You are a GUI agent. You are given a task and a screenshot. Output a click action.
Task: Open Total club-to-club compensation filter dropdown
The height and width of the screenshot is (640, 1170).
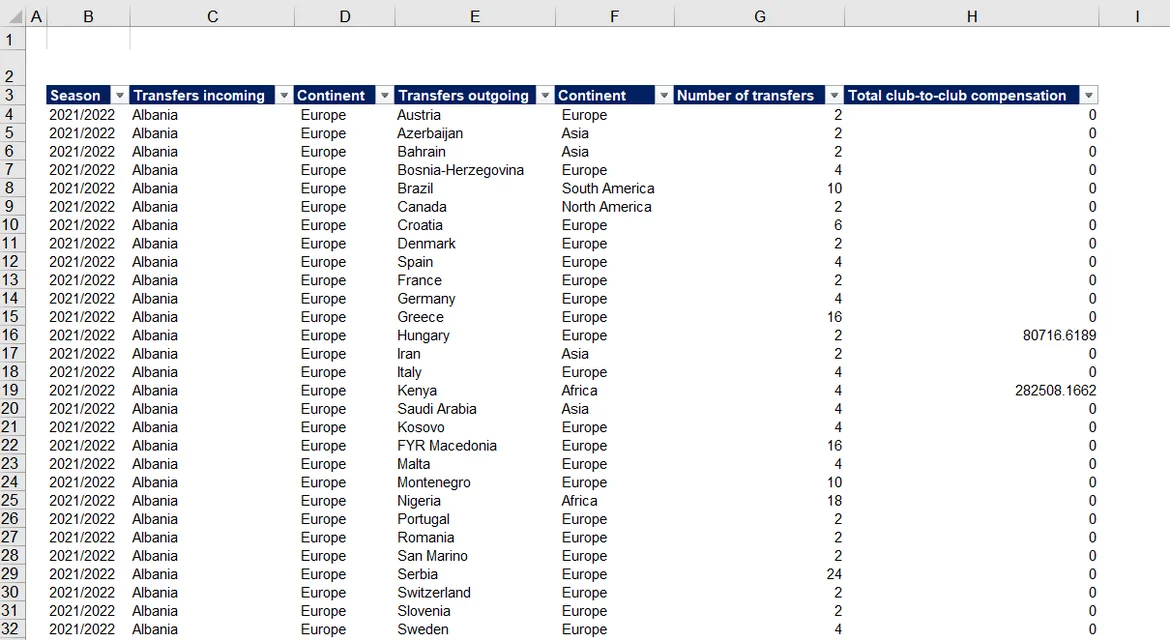click(1088, 96)
